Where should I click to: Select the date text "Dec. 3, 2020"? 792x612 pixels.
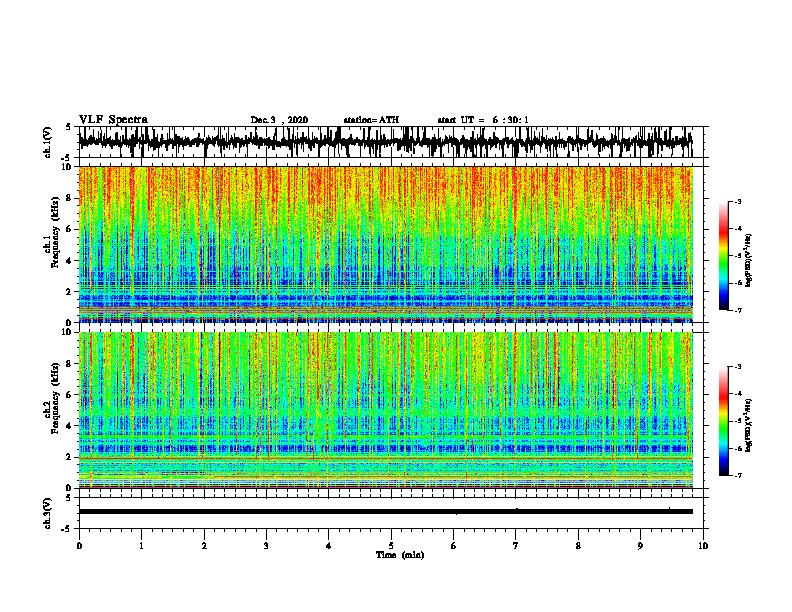(x=279, y=120)
